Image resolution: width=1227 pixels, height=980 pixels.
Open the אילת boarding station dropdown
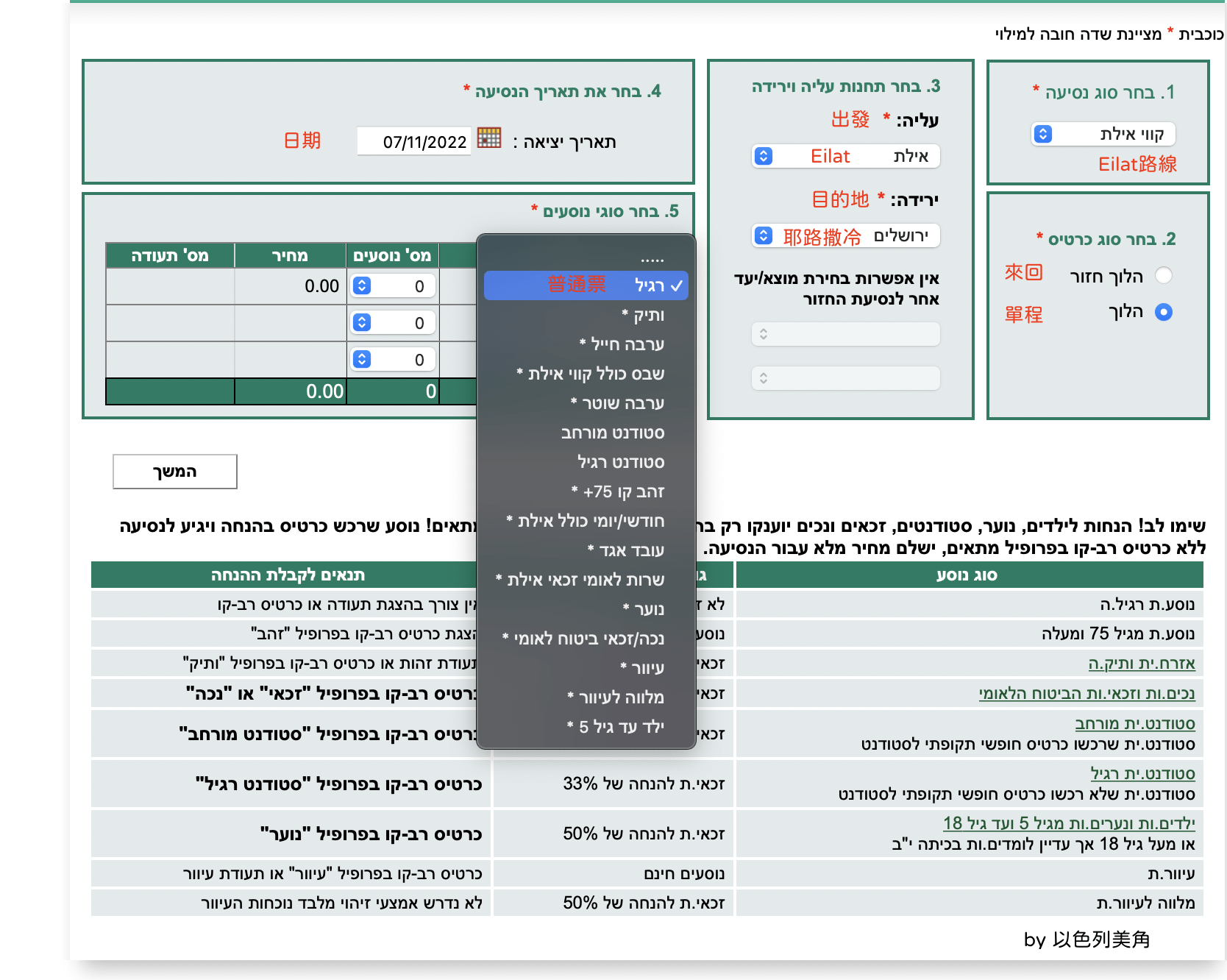coord(846,156)
